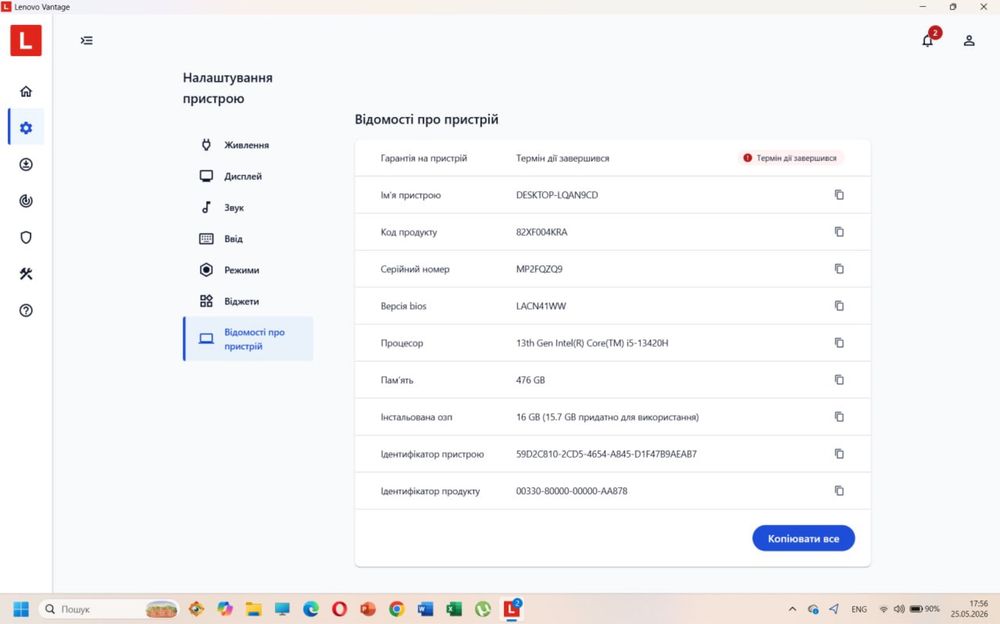Copy the BIOS version LACN41WW
This screenshot has width=1000, height=624.
click(839, 306)
